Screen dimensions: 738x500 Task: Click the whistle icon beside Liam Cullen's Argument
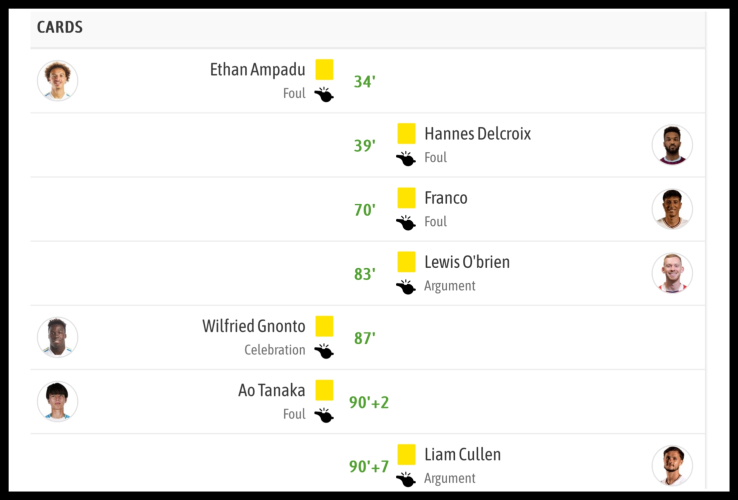[x=406, y=479]
